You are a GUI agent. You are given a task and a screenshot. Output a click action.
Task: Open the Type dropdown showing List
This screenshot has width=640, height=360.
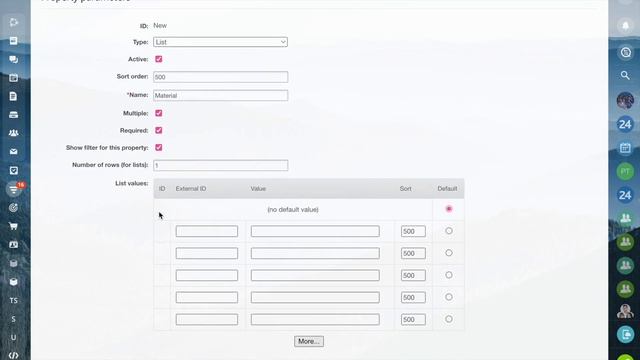(x=220, y=42)
